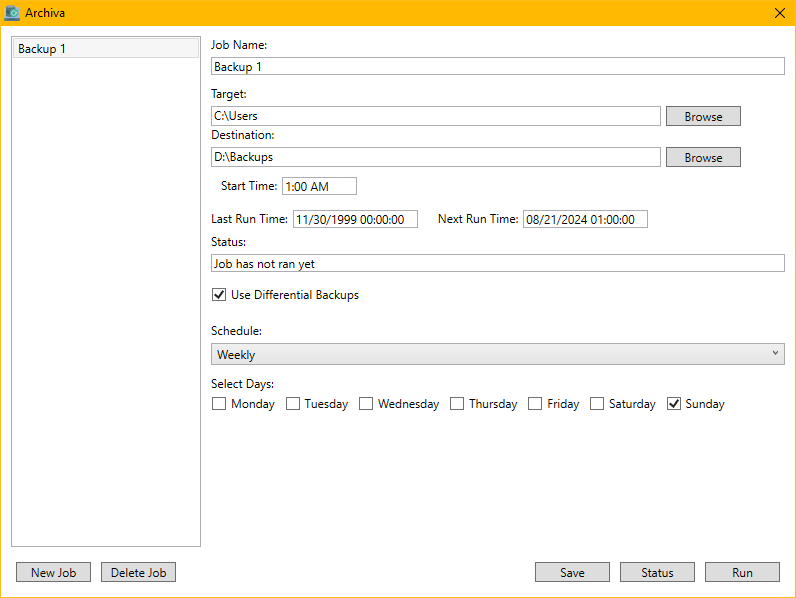Click the Target path field
The image size is (796, 598).
click(x=436, y=116)
